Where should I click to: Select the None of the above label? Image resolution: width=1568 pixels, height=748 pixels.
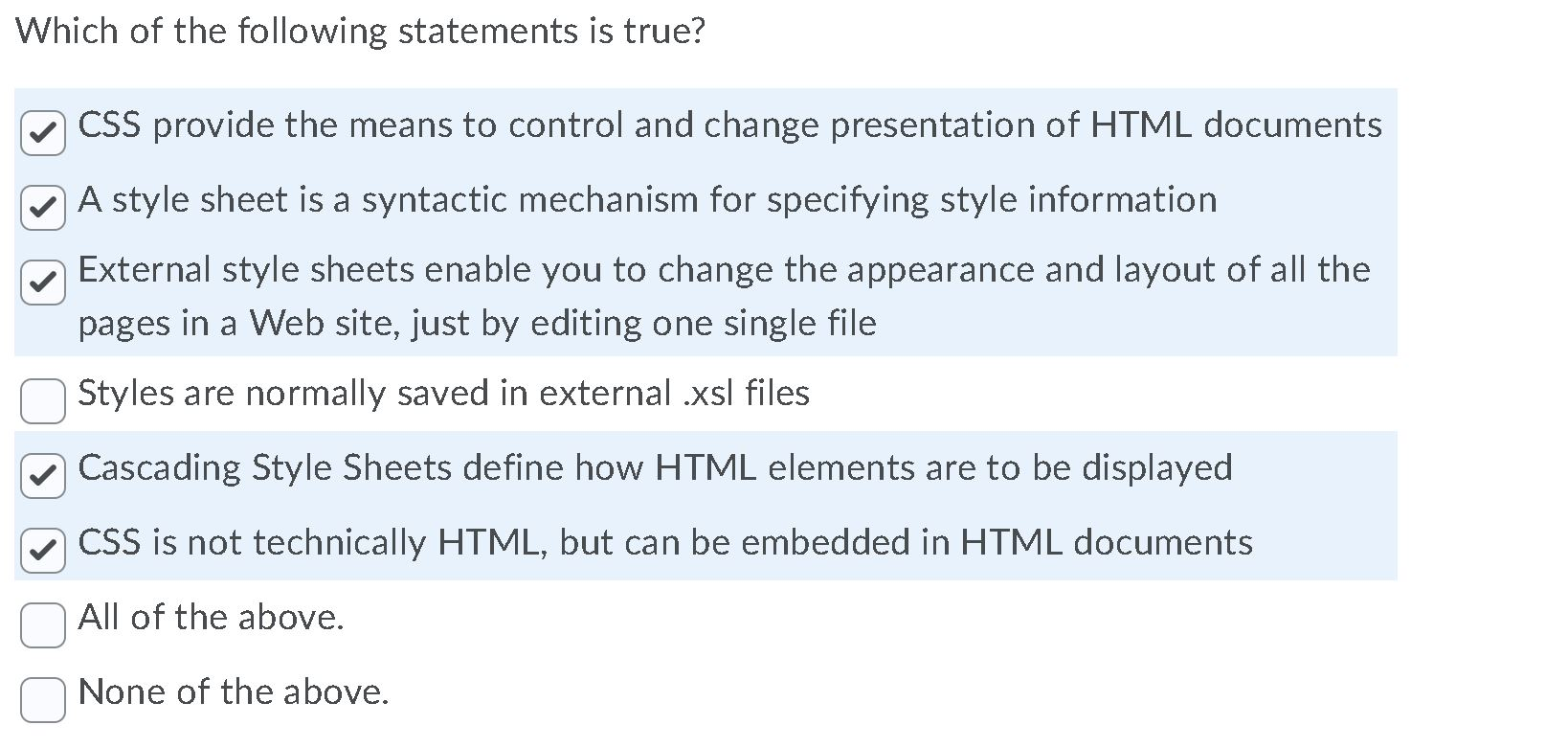(x=234, y=692)
